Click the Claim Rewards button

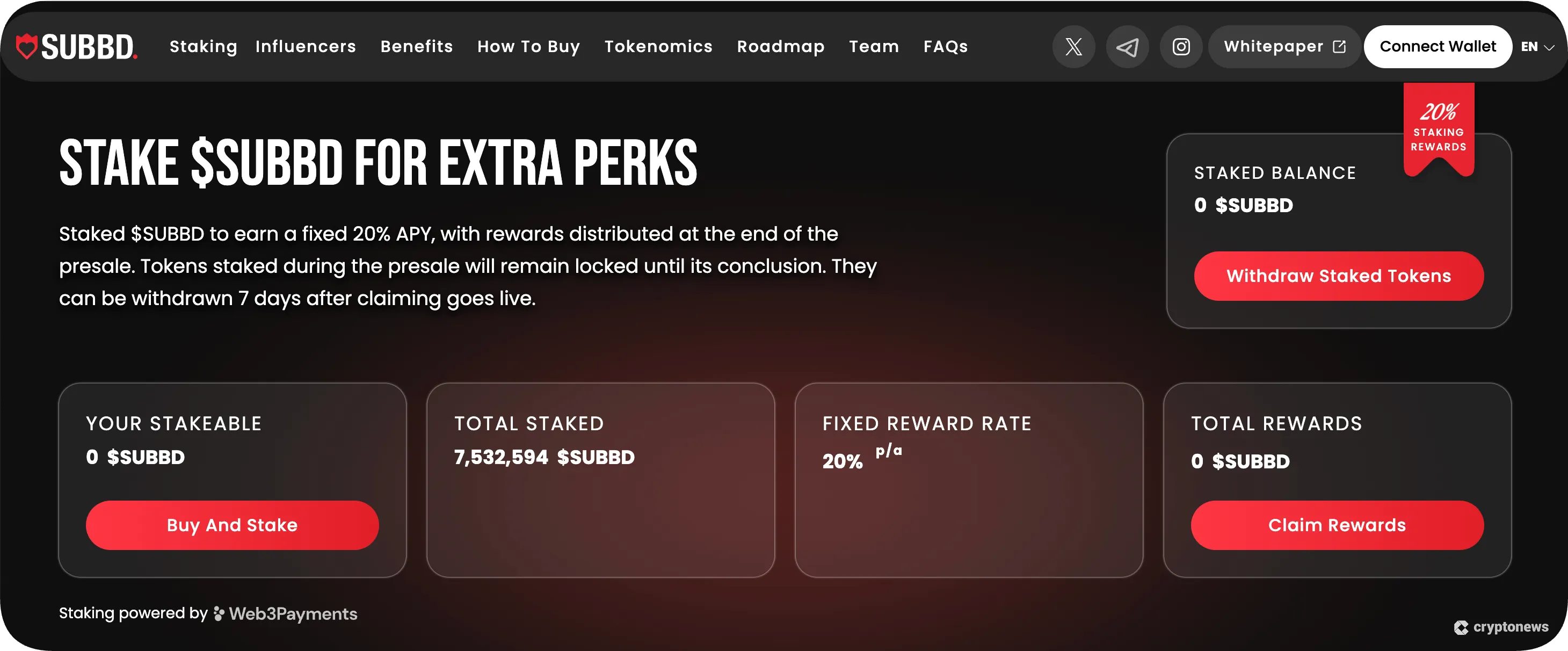[x=1337, y=525]
